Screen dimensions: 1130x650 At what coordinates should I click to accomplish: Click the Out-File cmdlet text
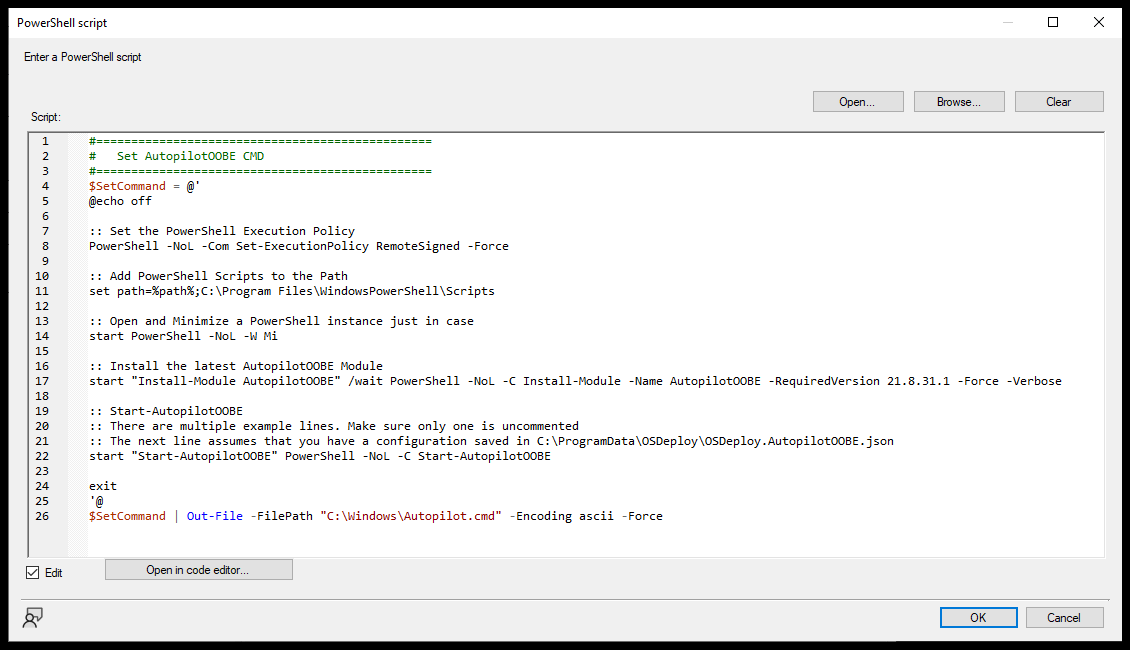214,515
